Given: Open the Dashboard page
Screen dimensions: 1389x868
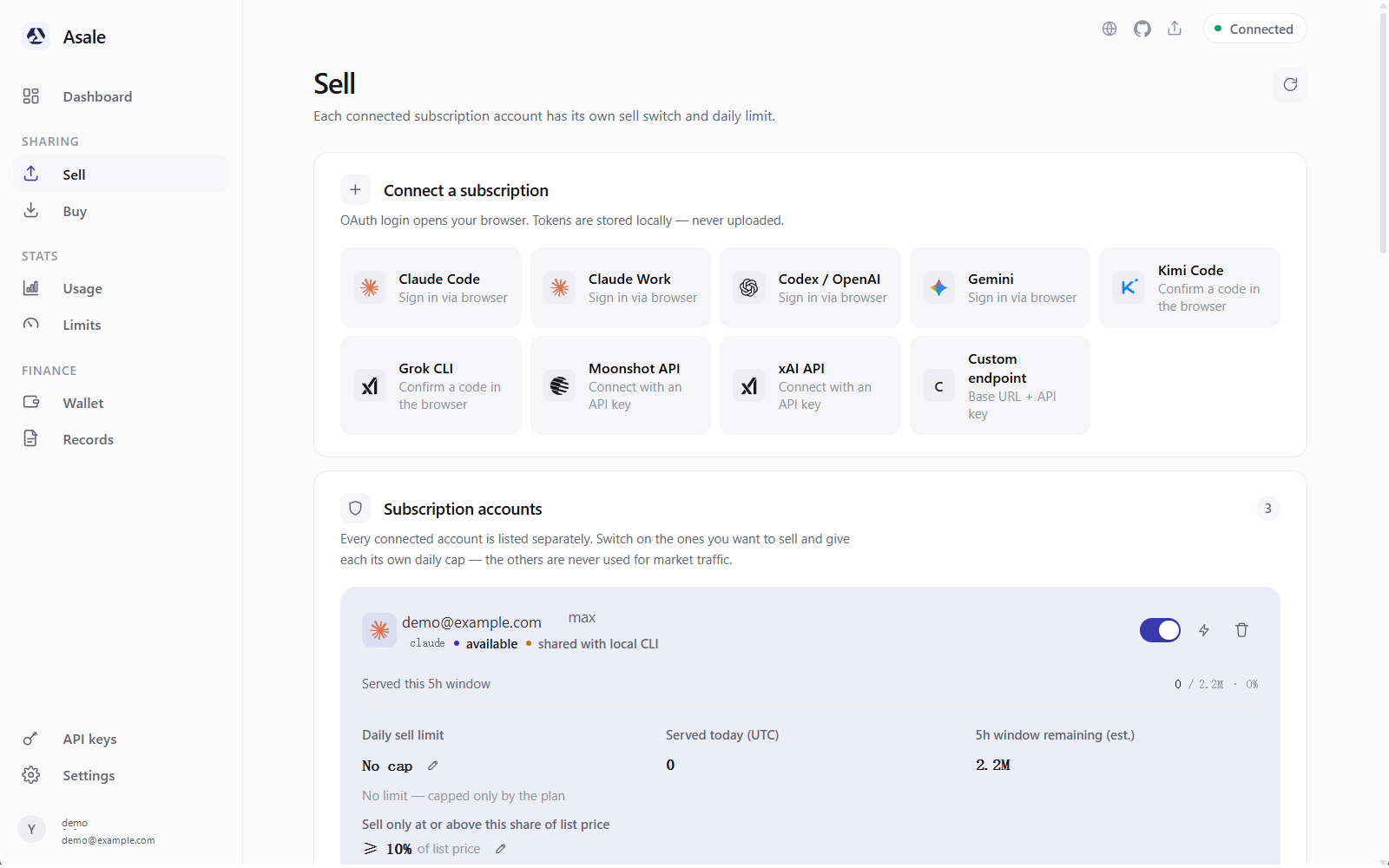Looking at the screenshot, I should pyautogui.click(x=121, y=96).
